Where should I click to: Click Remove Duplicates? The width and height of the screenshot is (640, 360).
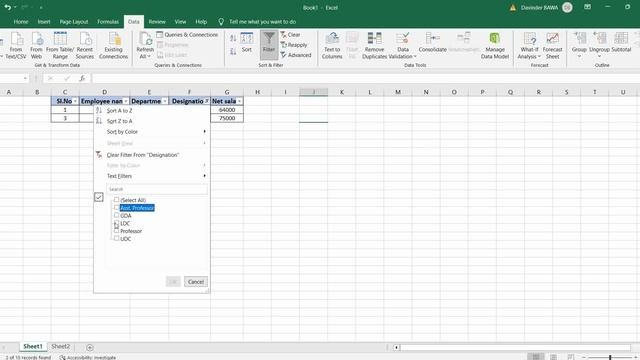pos(374,45)
